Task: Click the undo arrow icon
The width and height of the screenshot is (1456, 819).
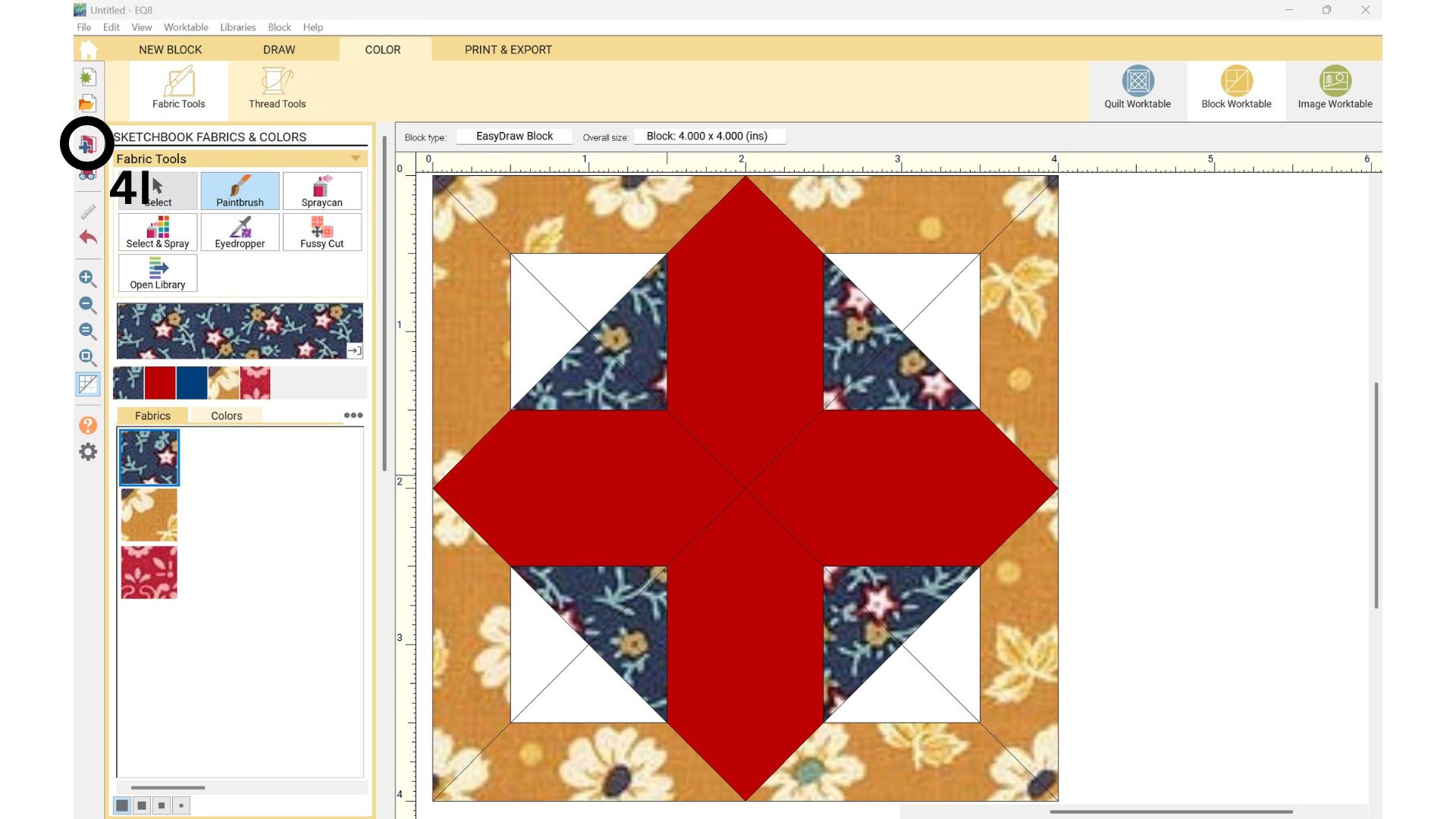Action: click(88, 237)
